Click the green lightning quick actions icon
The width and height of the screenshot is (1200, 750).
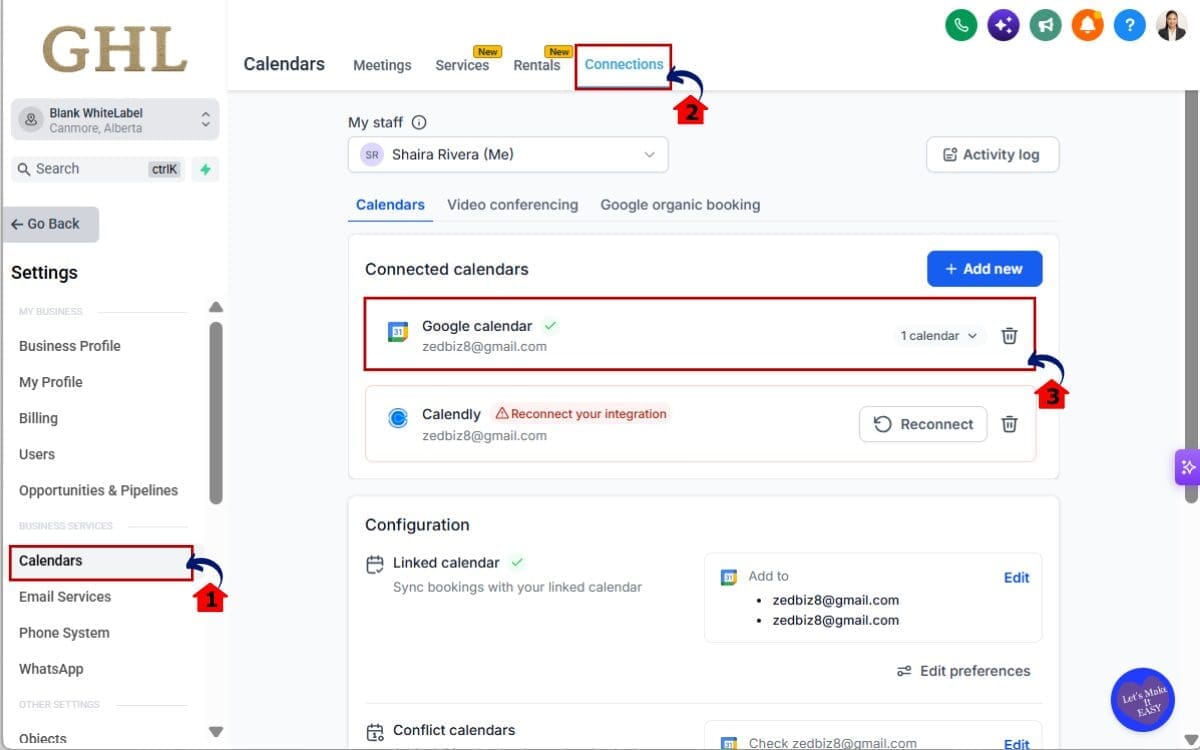[205, 169]
